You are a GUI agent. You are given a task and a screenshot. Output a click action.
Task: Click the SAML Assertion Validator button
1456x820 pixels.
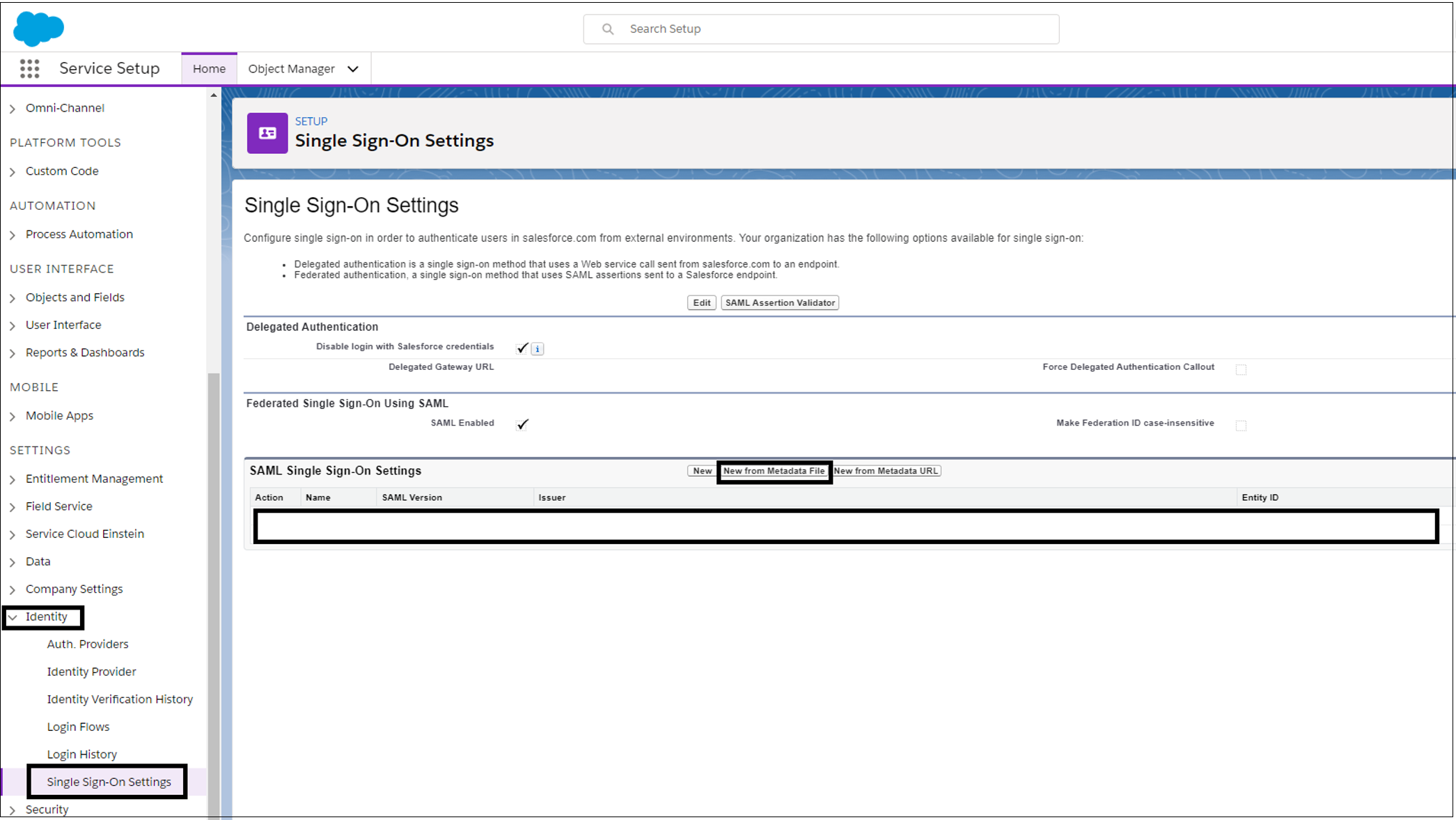pyautogui.click(x=780, y=302)
